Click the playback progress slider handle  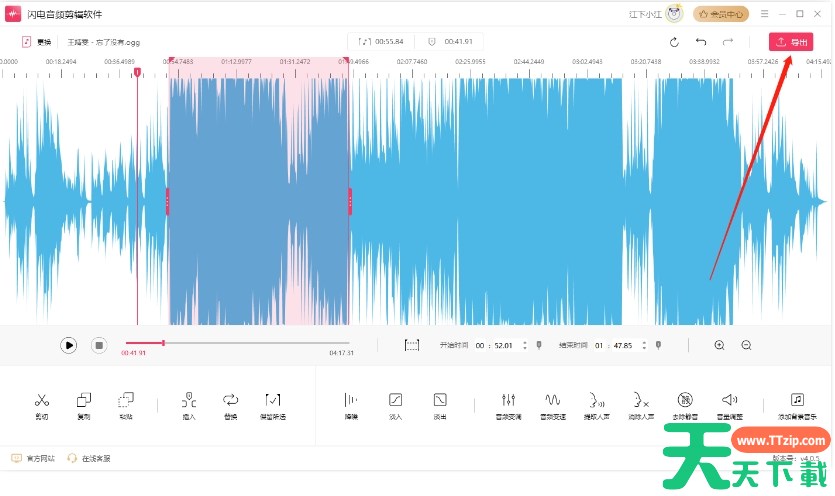163,343
